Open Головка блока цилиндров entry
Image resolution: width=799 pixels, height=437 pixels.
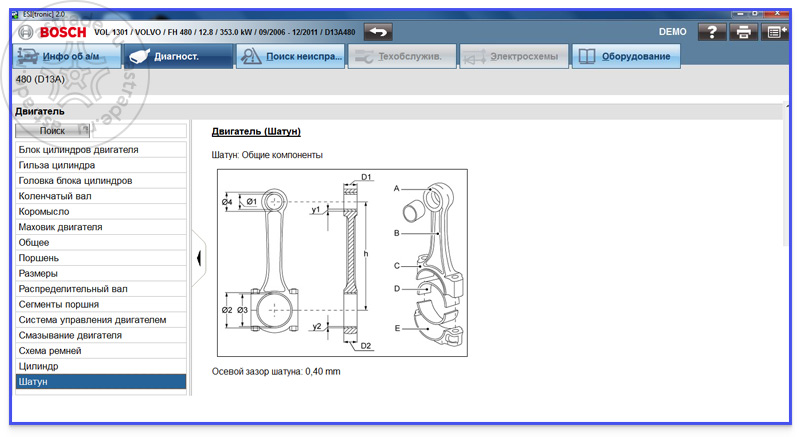pos(101,181)
